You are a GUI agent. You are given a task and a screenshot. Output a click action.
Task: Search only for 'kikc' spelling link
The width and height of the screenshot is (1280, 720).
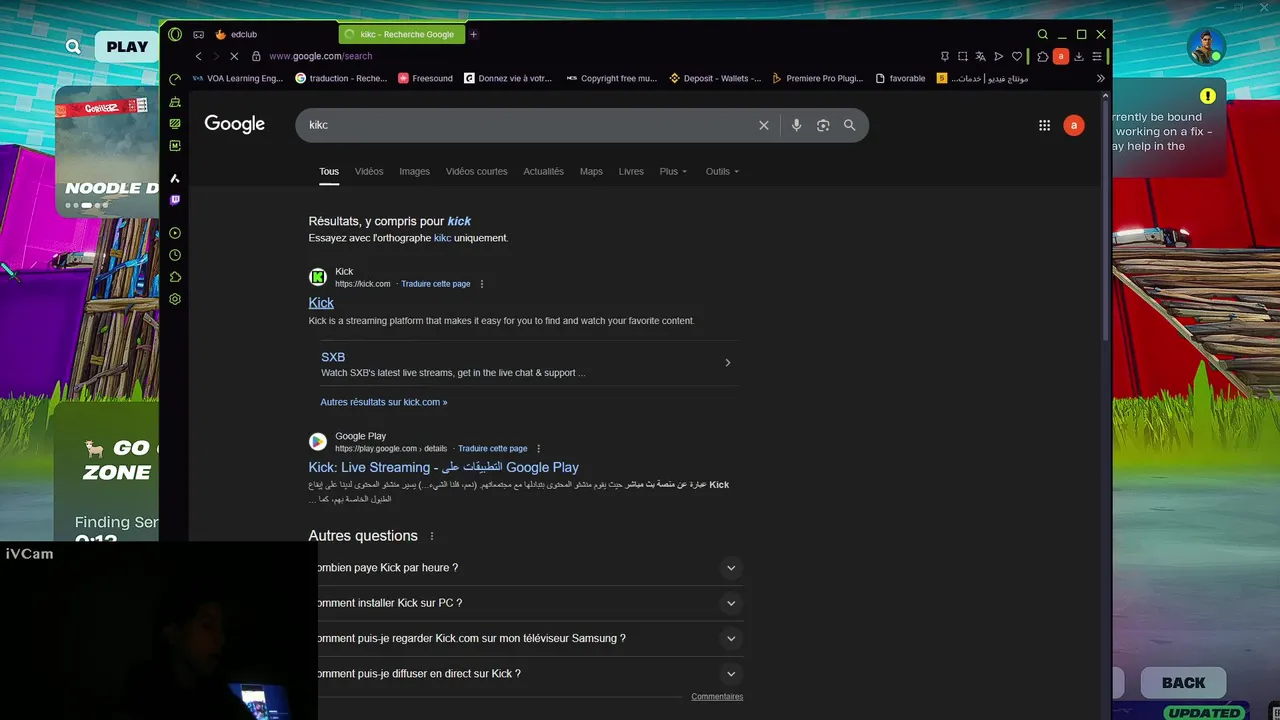pos(442,238)
